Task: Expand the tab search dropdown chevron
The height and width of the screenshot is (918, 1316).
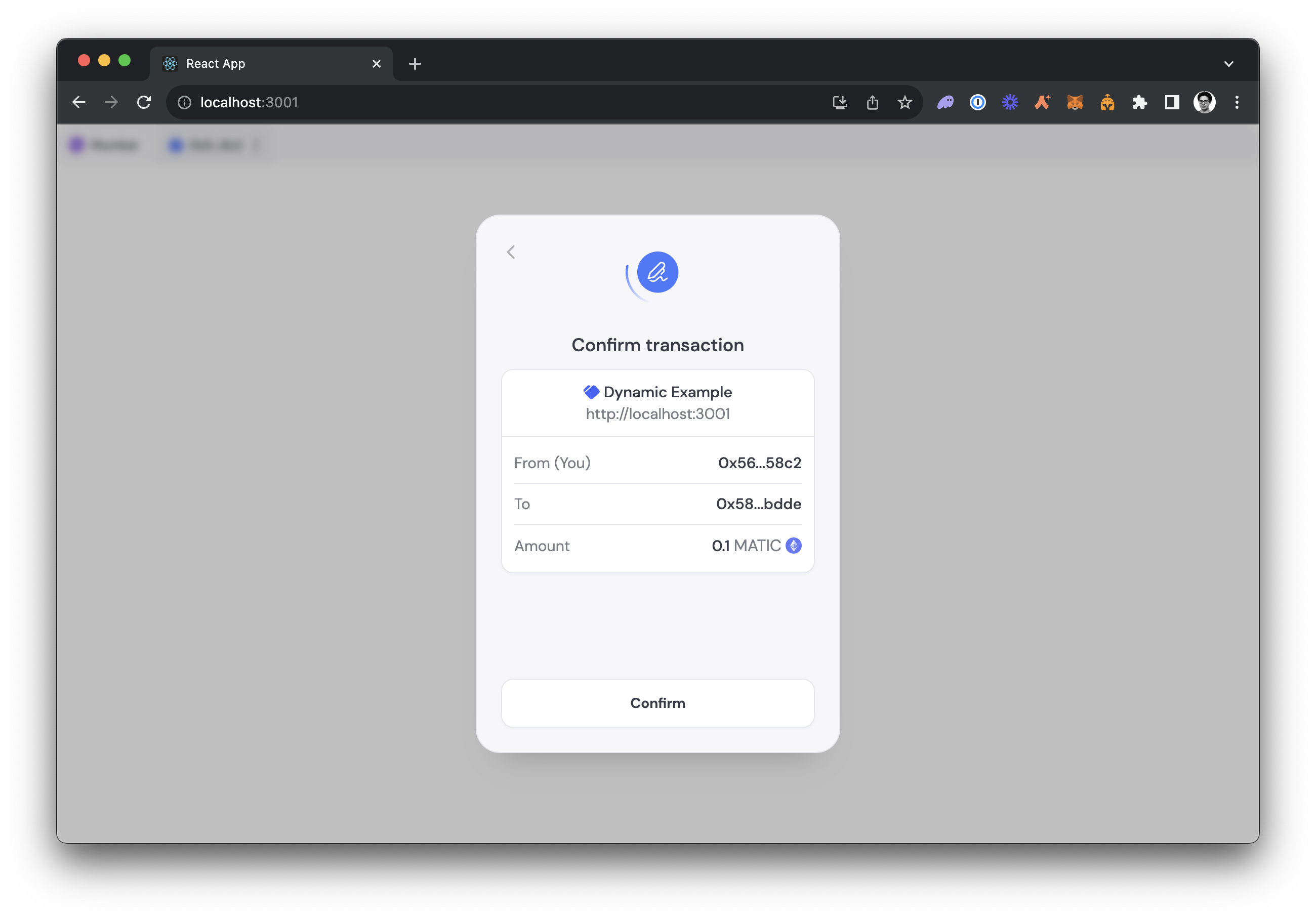Action: click(1228, 64)
